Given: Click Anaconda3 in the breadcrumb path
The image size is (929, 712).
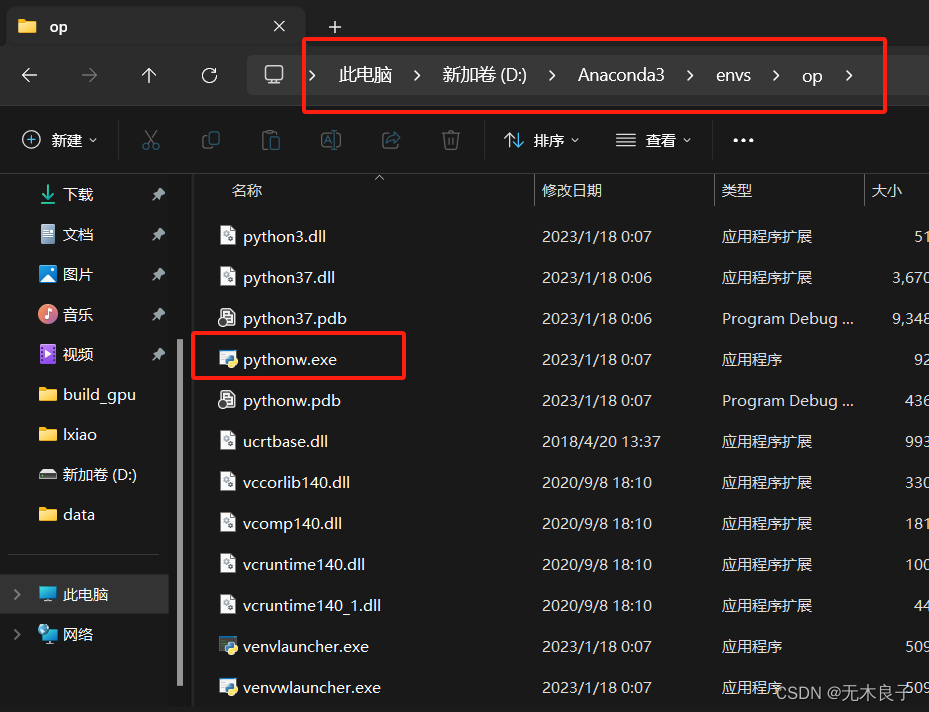Looking at the screenshot, I should (621, 75).
